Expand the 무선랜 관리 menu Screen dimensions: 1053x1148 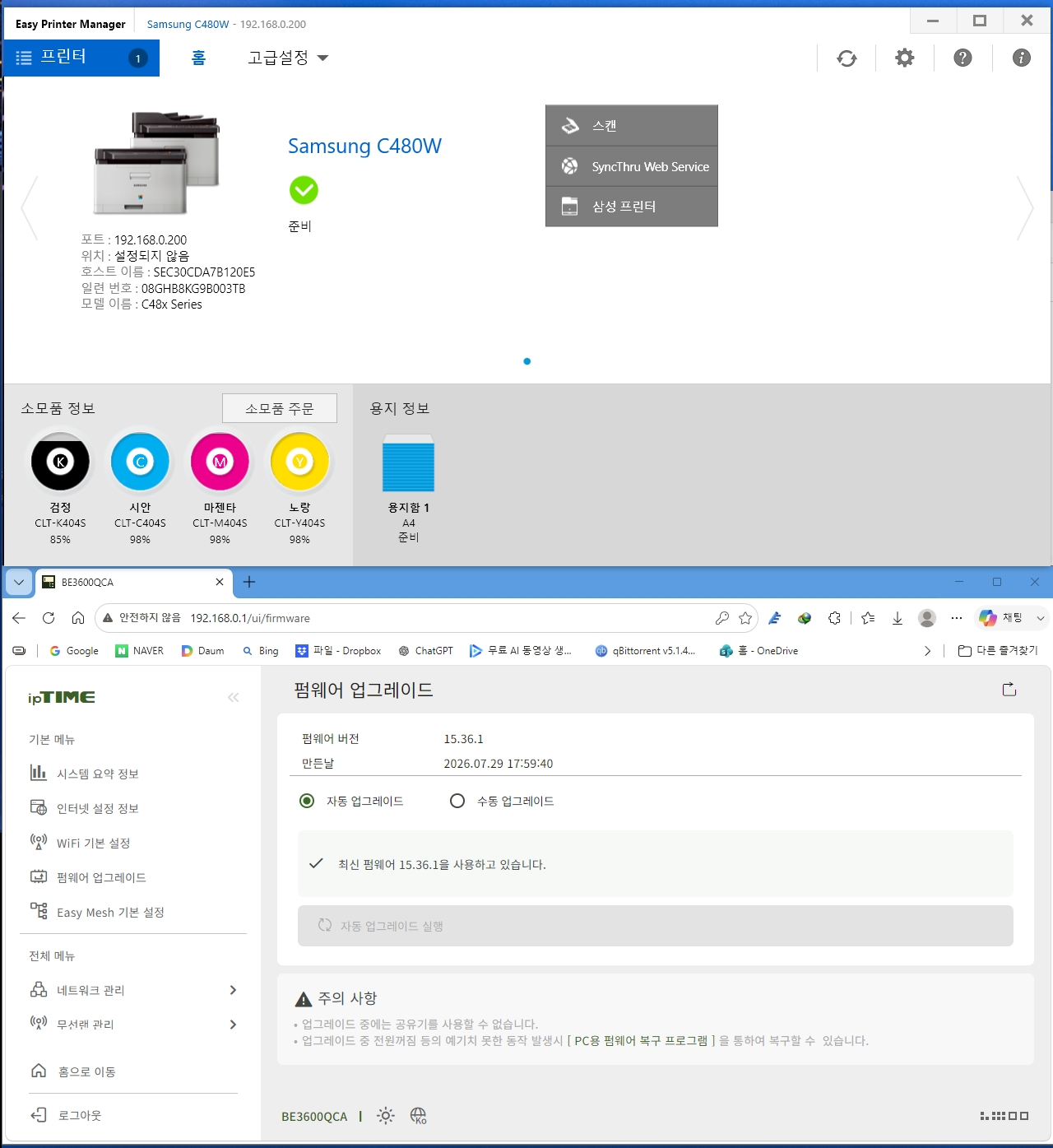pyautogui.click(x=233, y=1025)
